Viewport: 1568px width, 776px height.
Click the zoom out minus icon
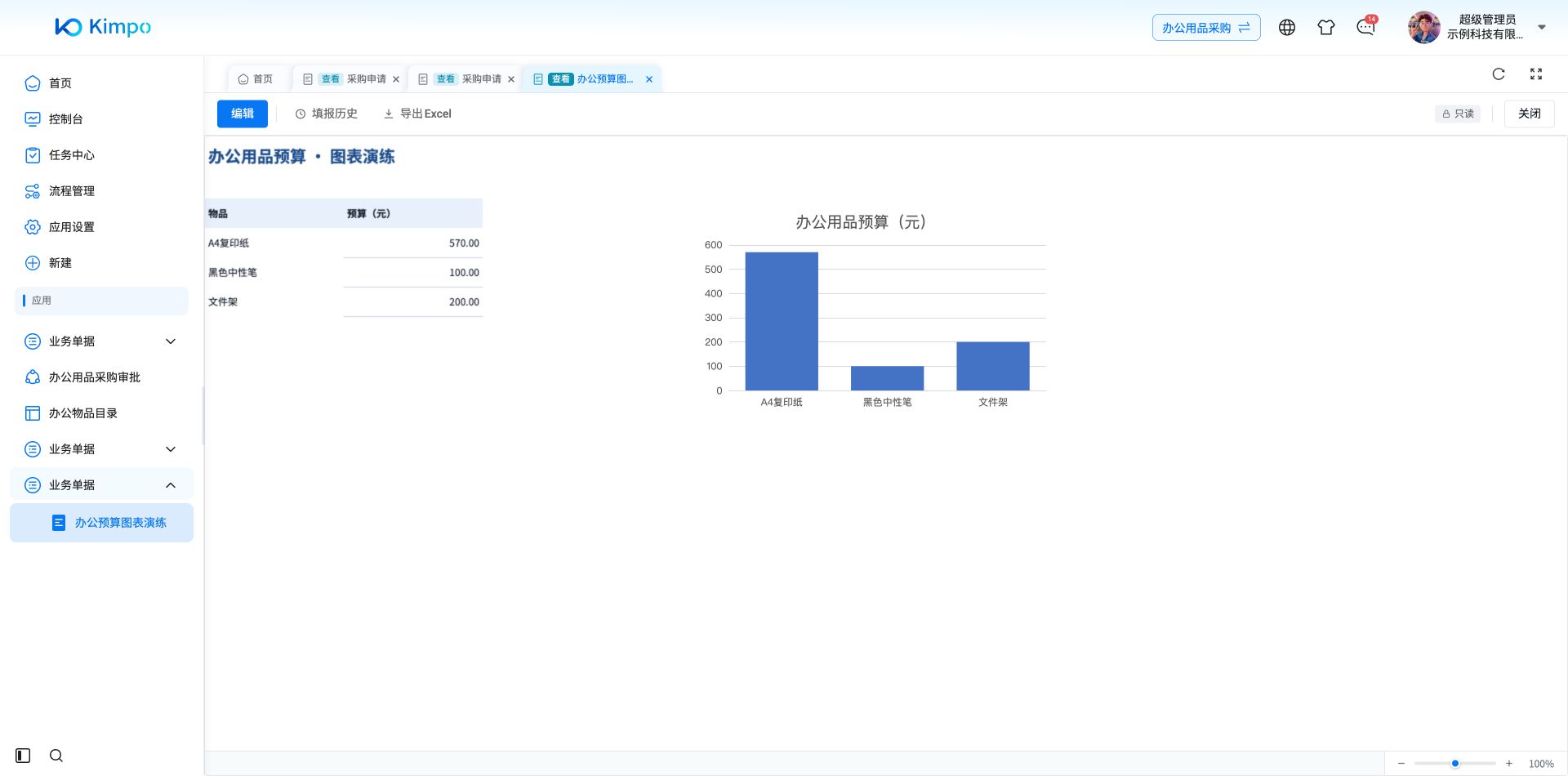click(x=1401, y=764)
